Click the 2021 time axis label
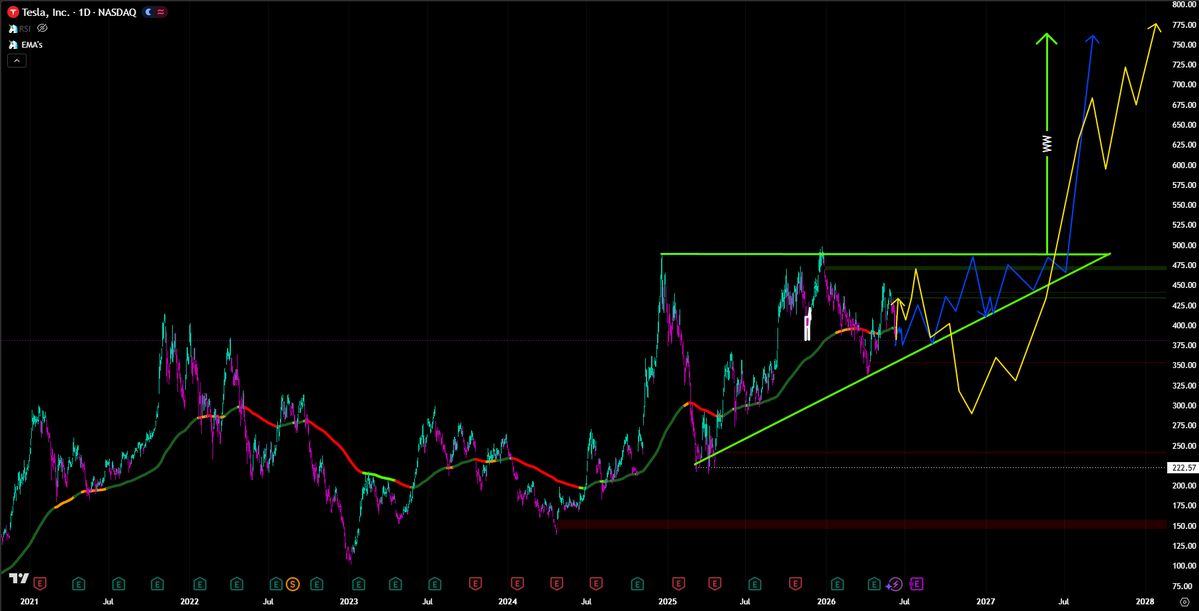Image resolution: width=1199 pixels, height=611 pixels. click(29, 602)
